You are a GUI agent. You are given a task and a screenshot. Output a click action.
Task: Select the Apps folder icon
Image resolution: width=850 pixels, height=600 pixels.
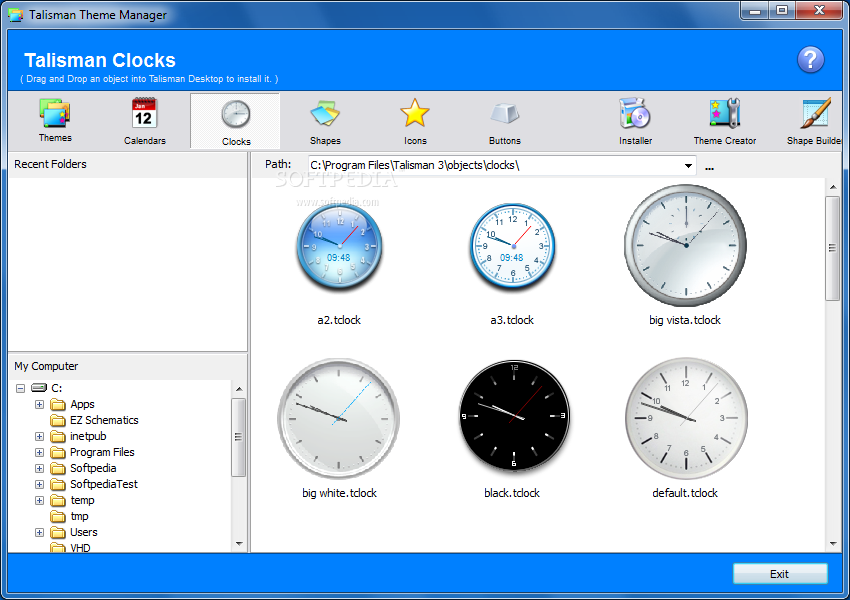point(58,404)
